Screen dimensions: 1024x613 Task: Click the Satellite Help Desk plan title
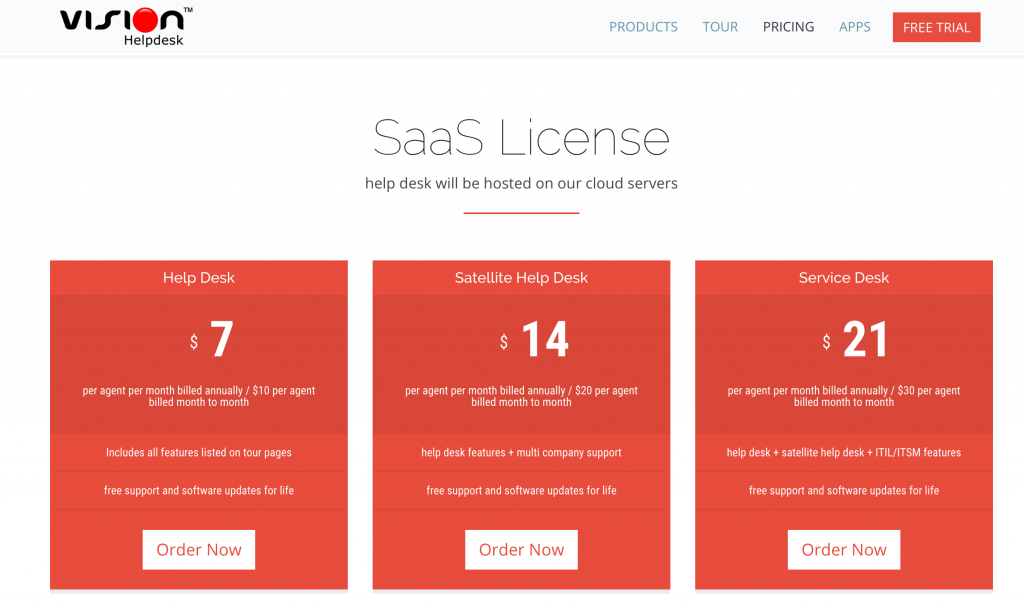[521, 277]
